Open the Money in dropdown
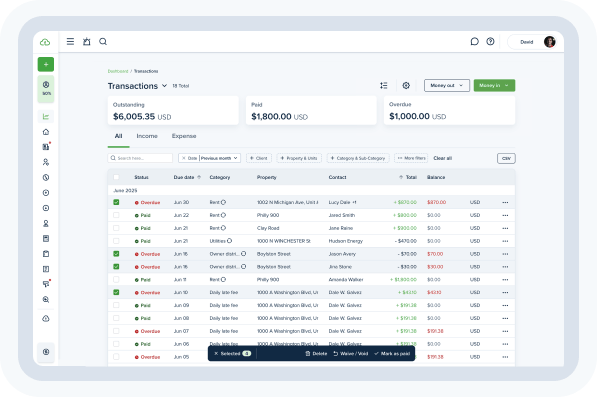 click(x=494, y=86)
